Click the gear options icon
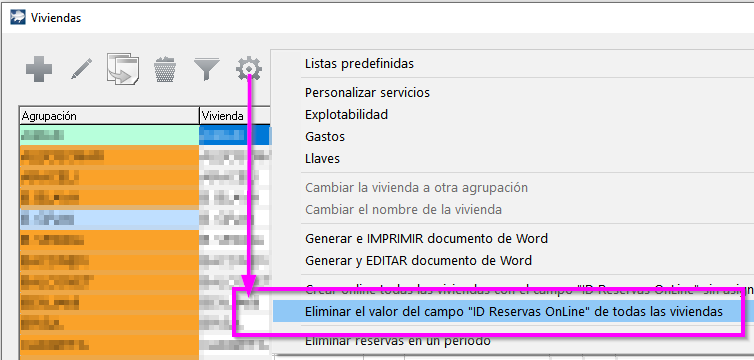The height and width of the screenshot is (360, 754). [249, 69]
